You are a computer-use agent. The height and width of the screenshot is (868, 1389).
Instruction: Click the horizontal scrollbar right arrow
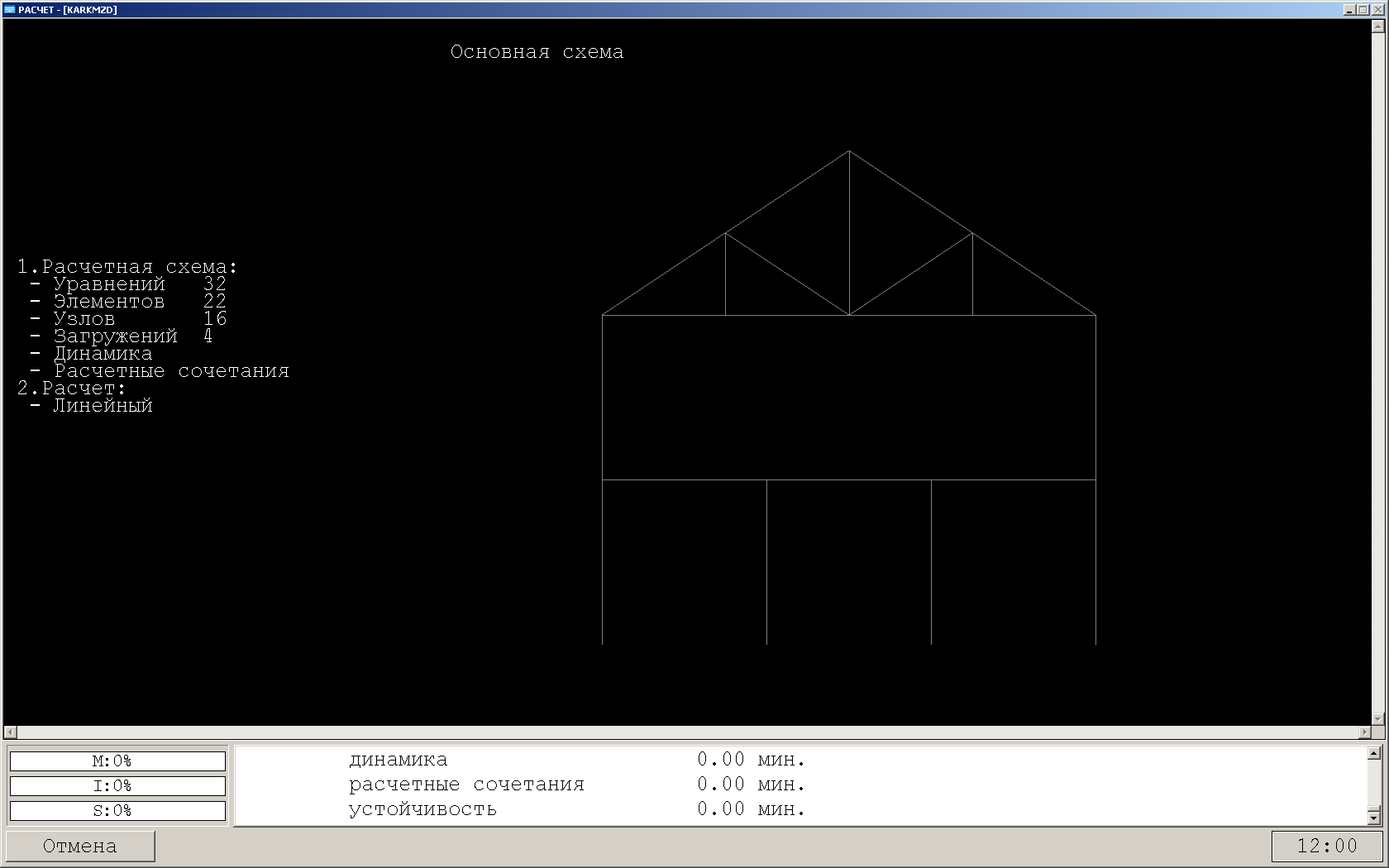coord(1364,732)
